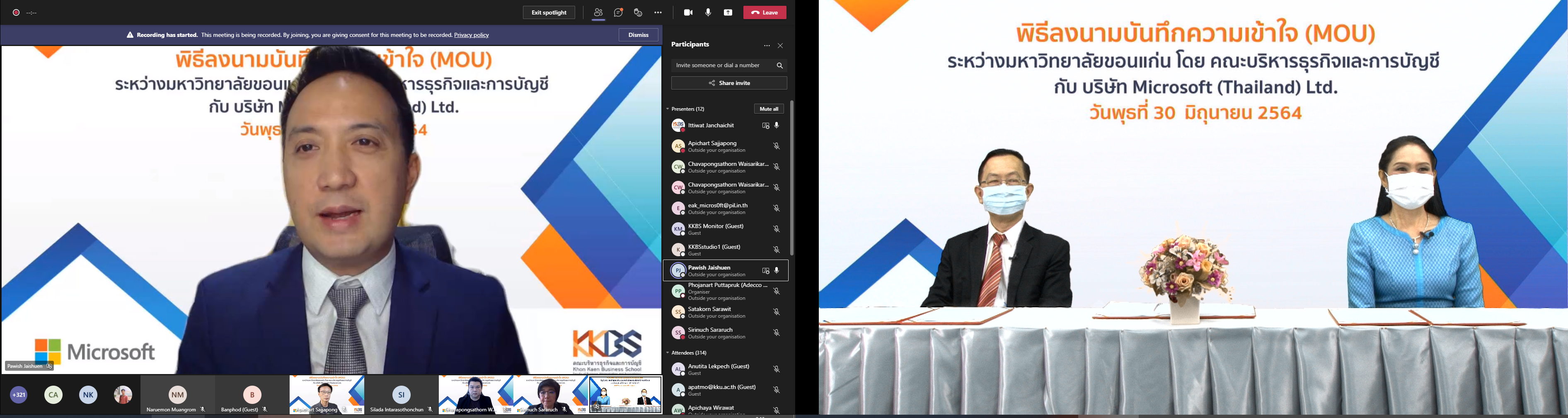Select Pawish Jaishuen in participants list
The width and height of the screenshot is (1568, 418).
click(x=726, y=270)
